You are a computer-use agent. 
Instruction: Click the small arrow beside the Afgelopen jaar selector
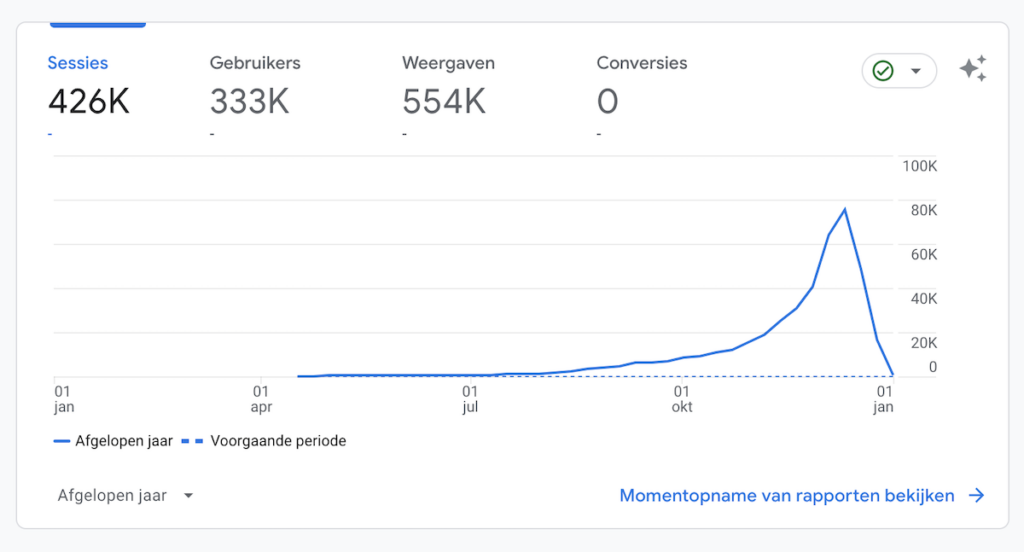point(188,496)
